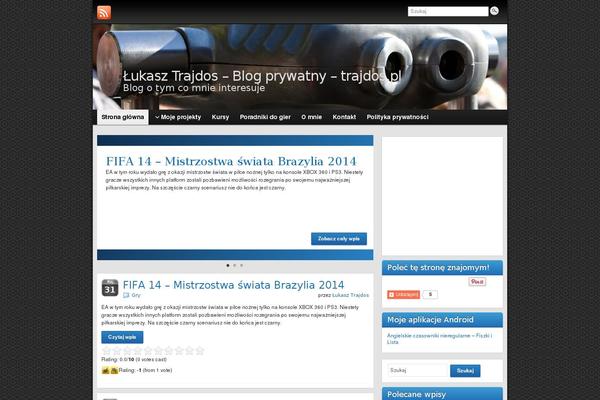Open FIFA 14 title link in slider
Screen dimensions: 600x400
(231, 161)
